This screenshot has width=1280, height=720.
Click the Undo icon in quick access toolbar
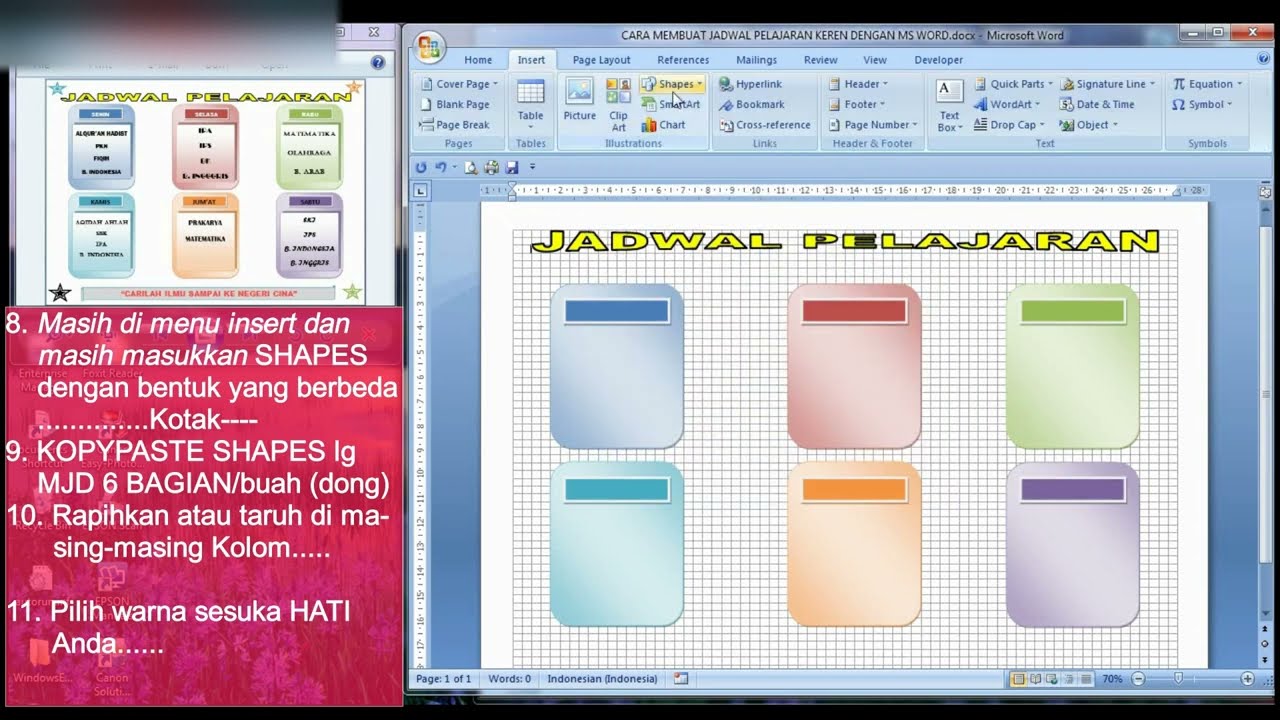point(440,167)
